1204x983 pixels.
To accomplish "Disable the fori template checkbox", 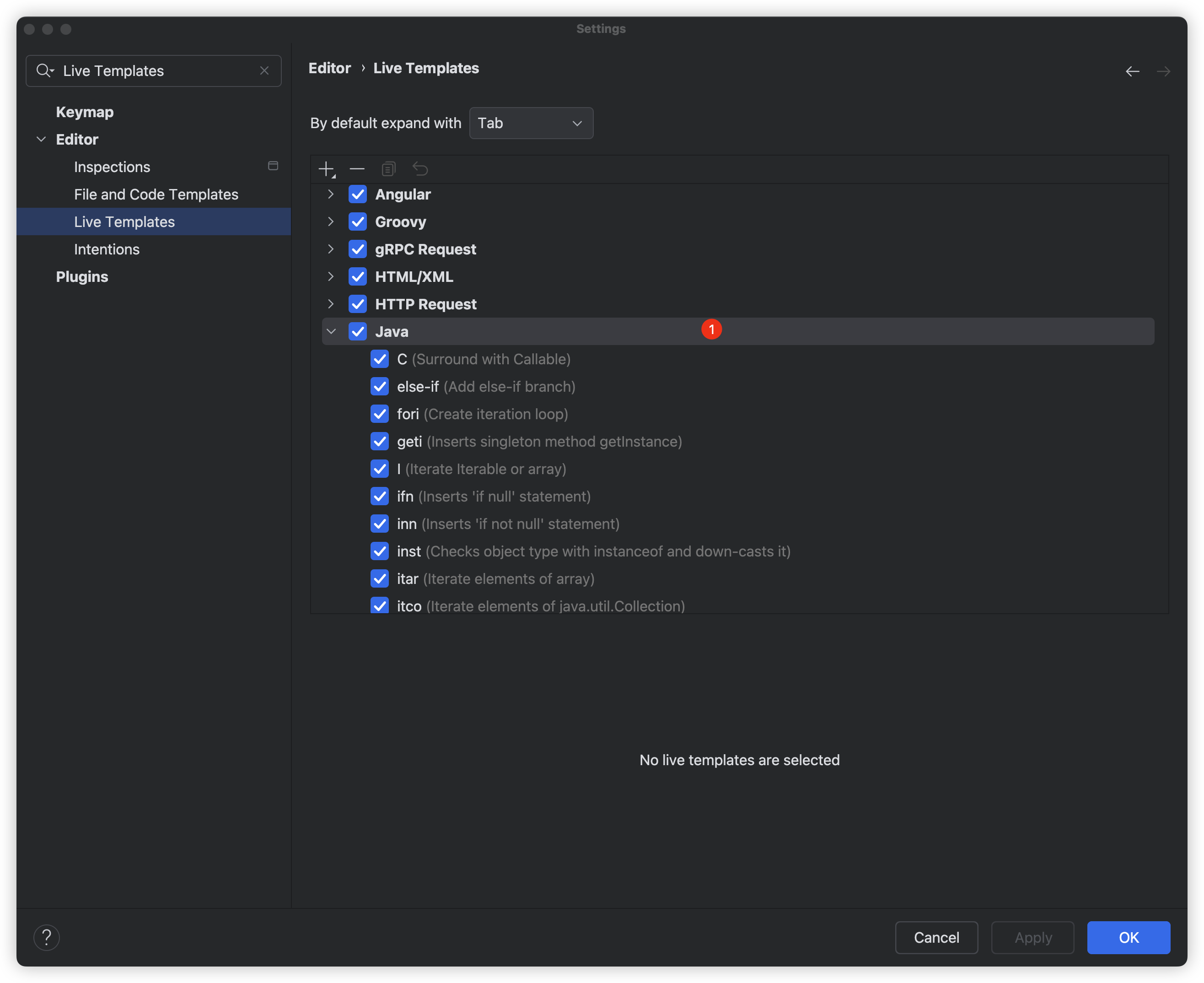I will point(380,414).
